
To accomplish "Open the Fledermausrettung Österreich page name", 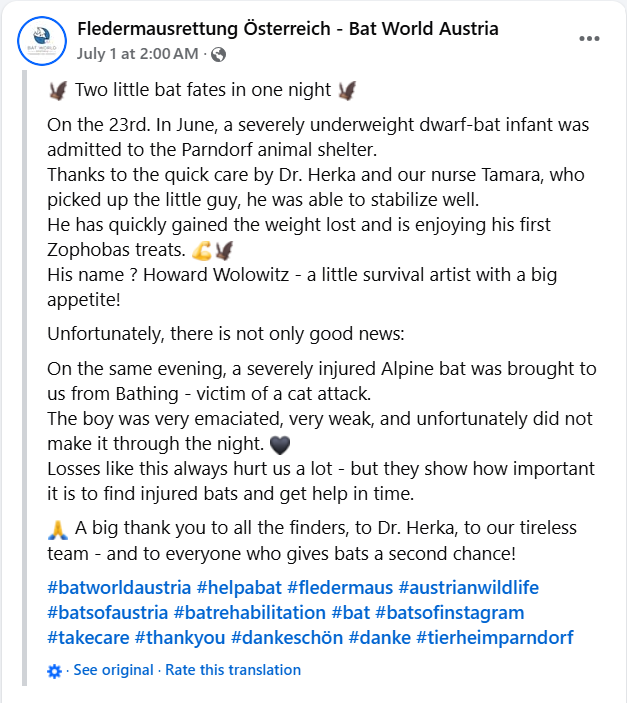I will [x=287, y=29].
